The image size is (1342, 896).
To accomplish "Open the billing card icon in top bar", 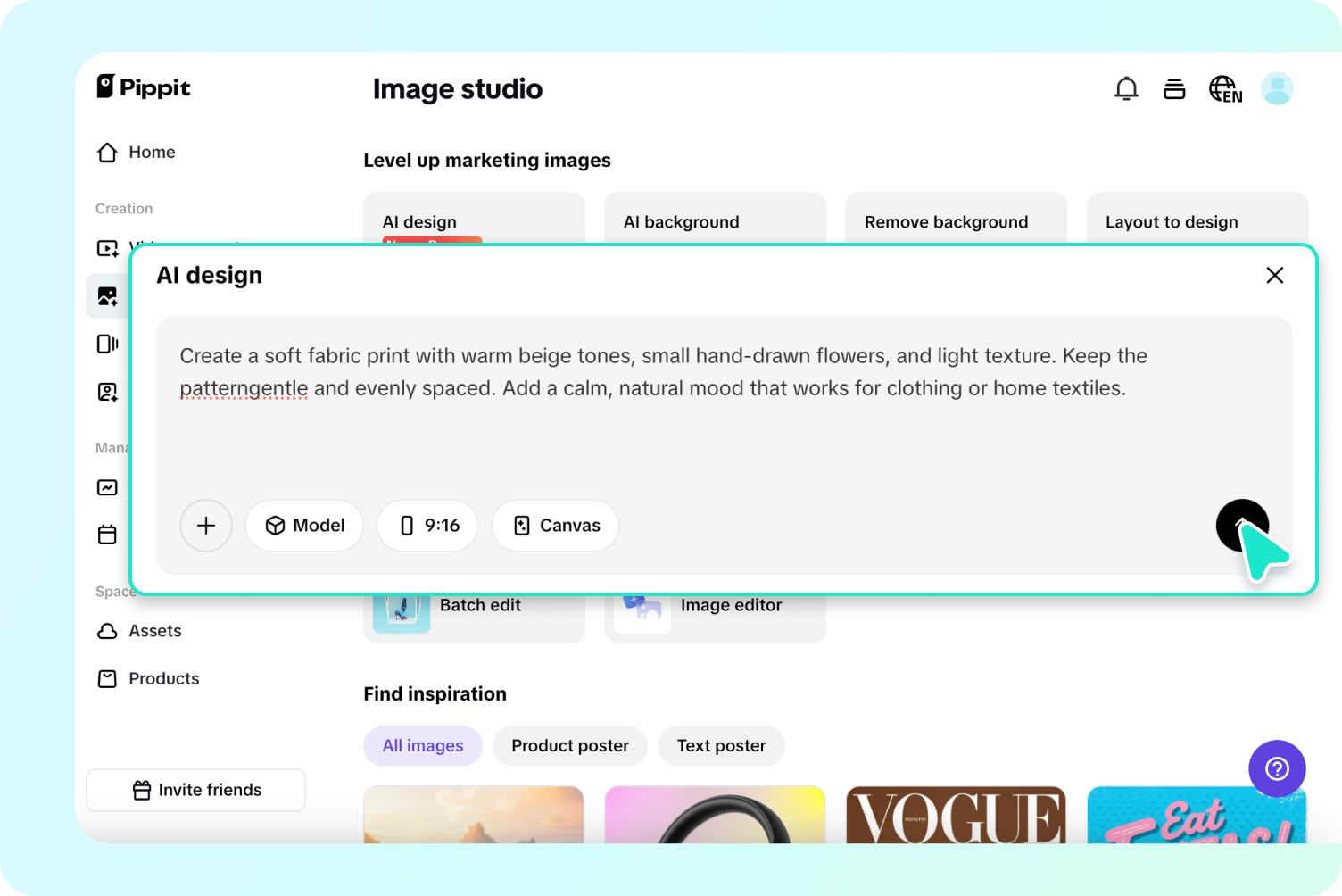I will click(x=1174, y=88).
